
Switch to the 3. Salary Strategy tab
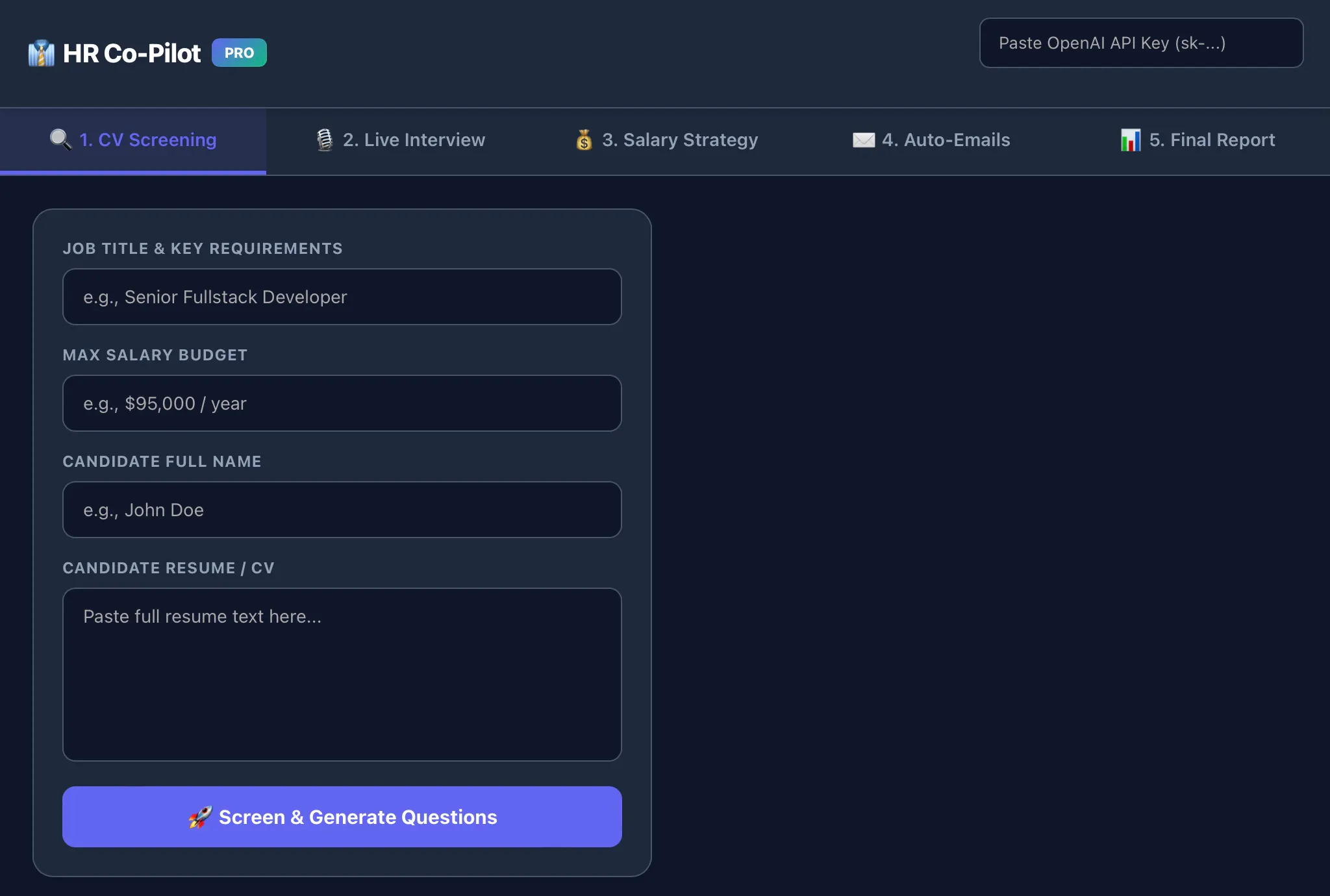tap(666, 141)
